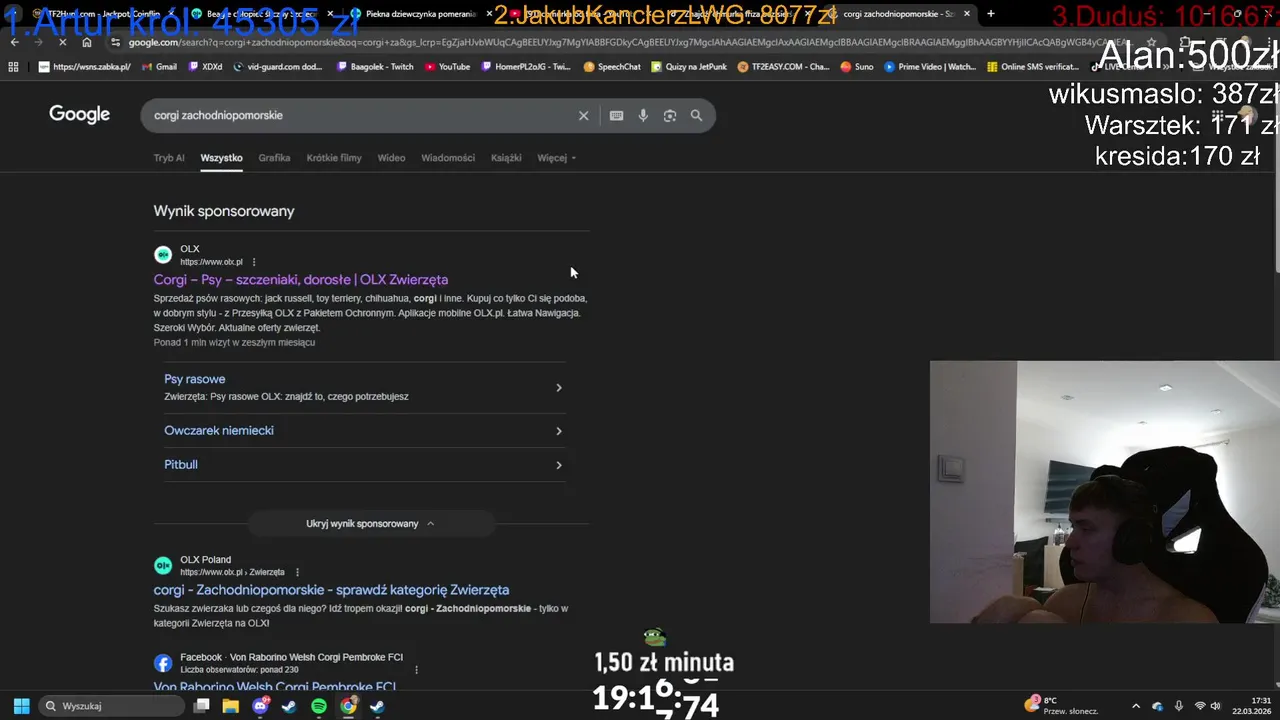Screen dimensions: 1280x720
Task: Open microphone status in system tray
Action: [1179, 706]
